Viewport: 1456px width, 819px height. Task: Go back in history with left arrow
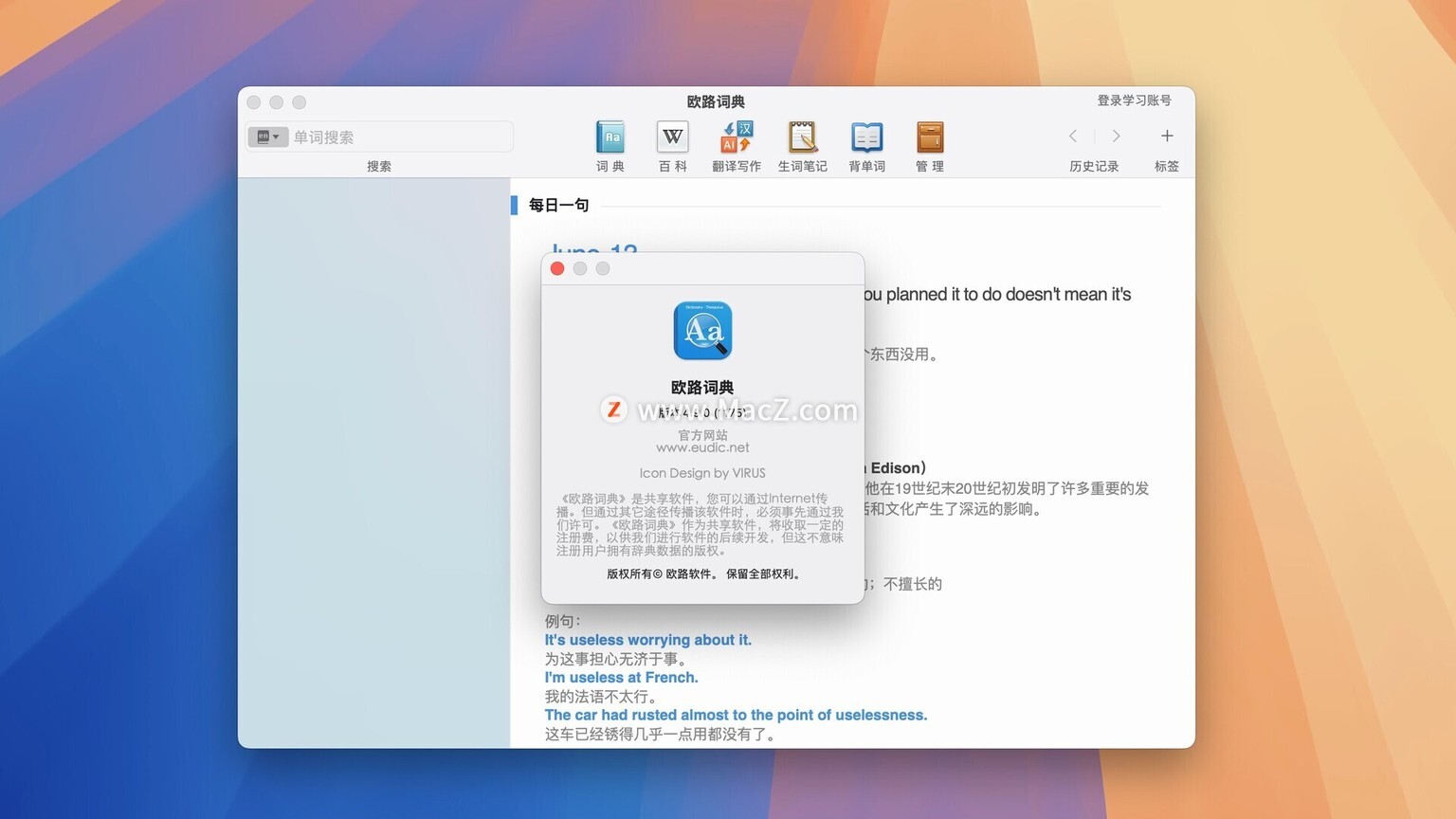pyautogui.click(x=1073, y=136)
